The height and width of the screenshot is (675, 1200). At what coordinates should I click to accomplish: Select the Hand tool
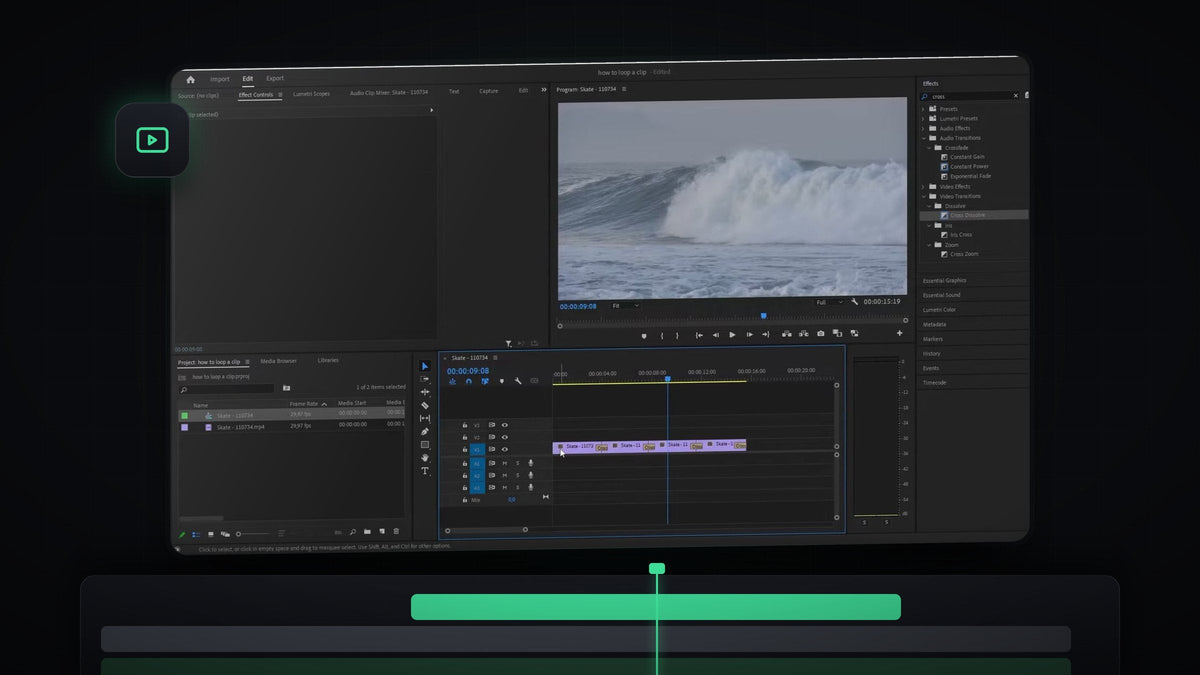(x=424, y=457)
